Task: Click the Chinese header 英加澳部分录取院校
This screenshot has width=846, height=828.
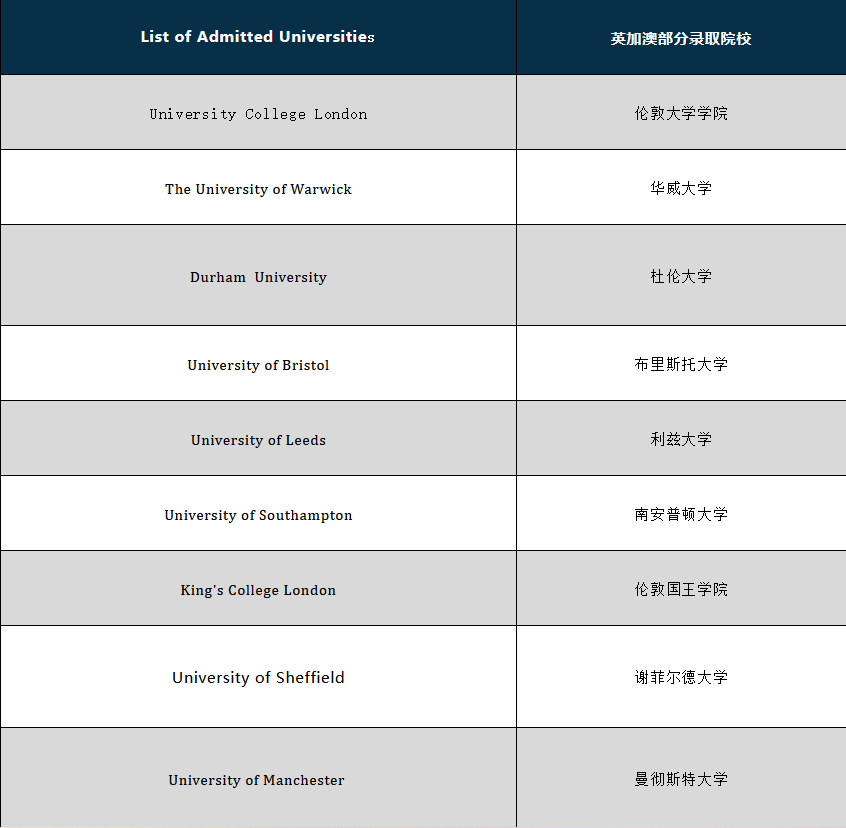Action: [681, 39]
